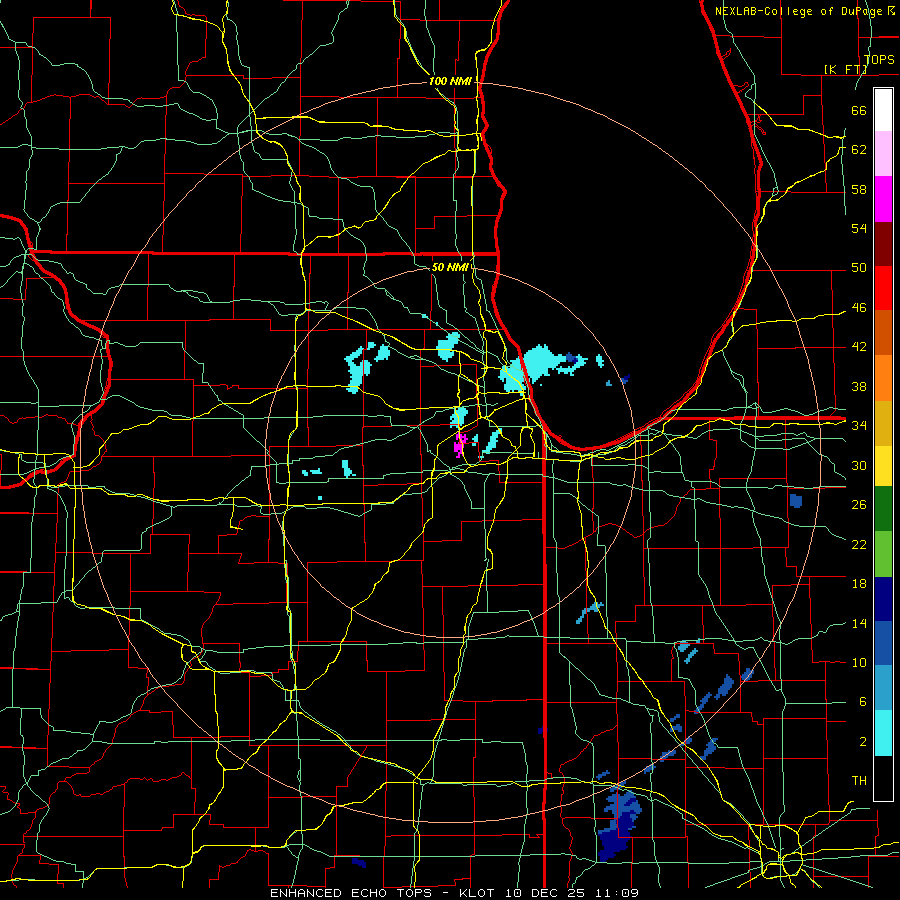The image size is (900, 900).
Task: Click the legend value 22
Action: click(859, 544)
